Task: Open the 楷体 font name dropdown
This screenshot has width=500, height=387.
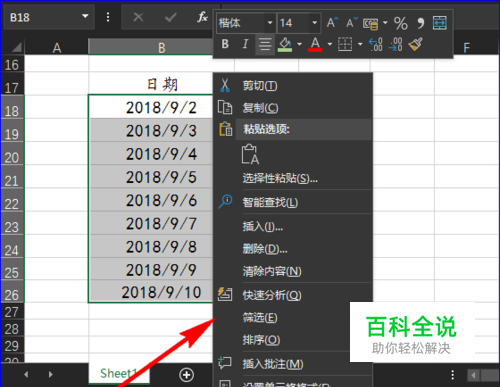Action: pyautogui.click(x=270, y=23)
